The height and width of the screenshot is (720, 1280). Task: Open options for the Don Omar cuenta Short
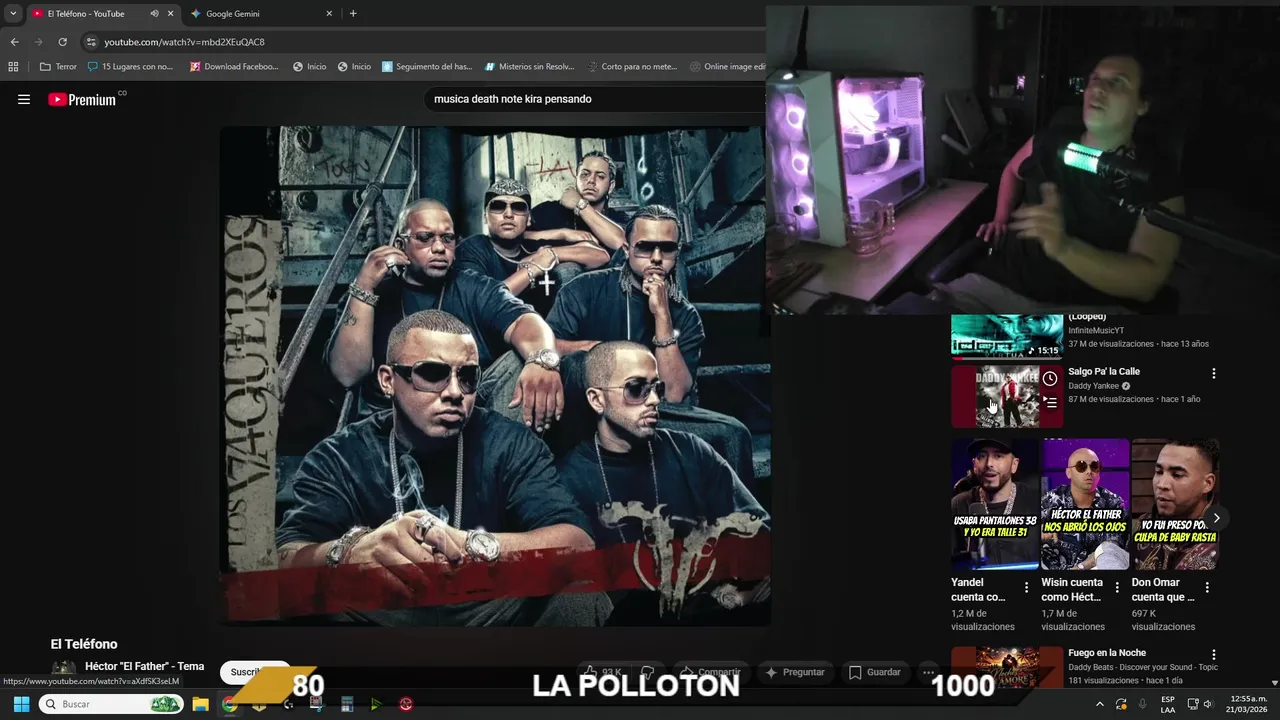point(1207,588)
